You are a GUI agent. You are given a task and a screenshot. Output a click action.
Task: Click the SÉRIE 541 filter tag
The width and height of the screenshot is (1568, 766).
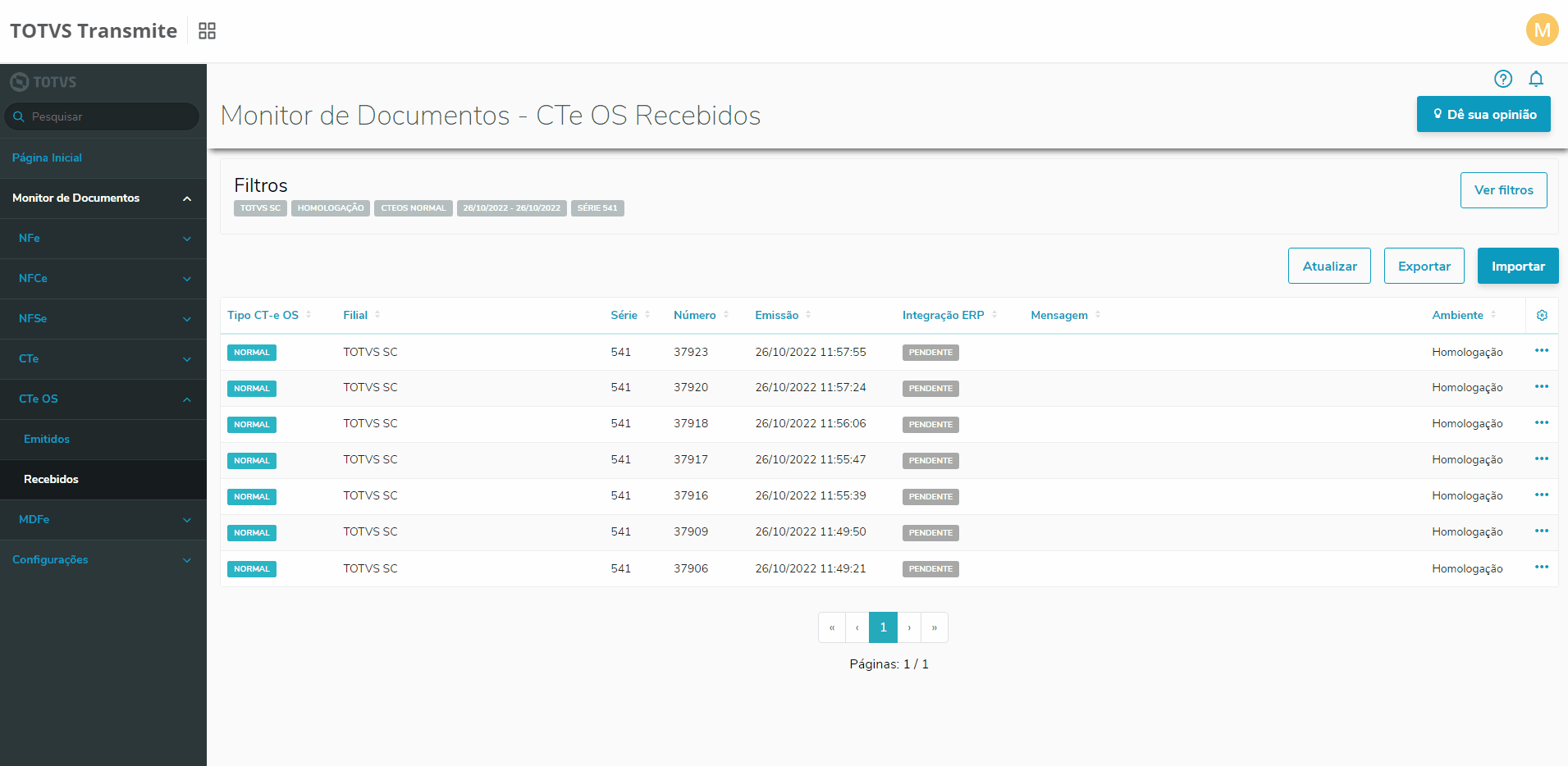597,208
